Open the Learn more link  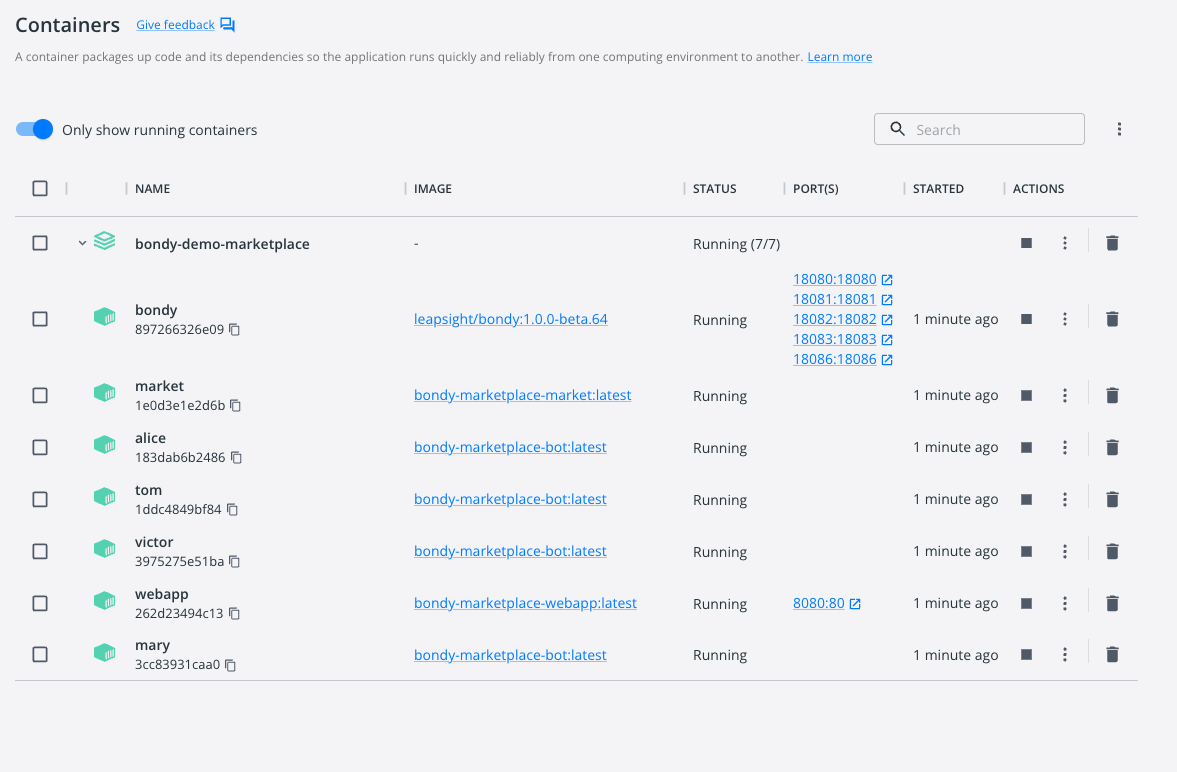(840, 57)
